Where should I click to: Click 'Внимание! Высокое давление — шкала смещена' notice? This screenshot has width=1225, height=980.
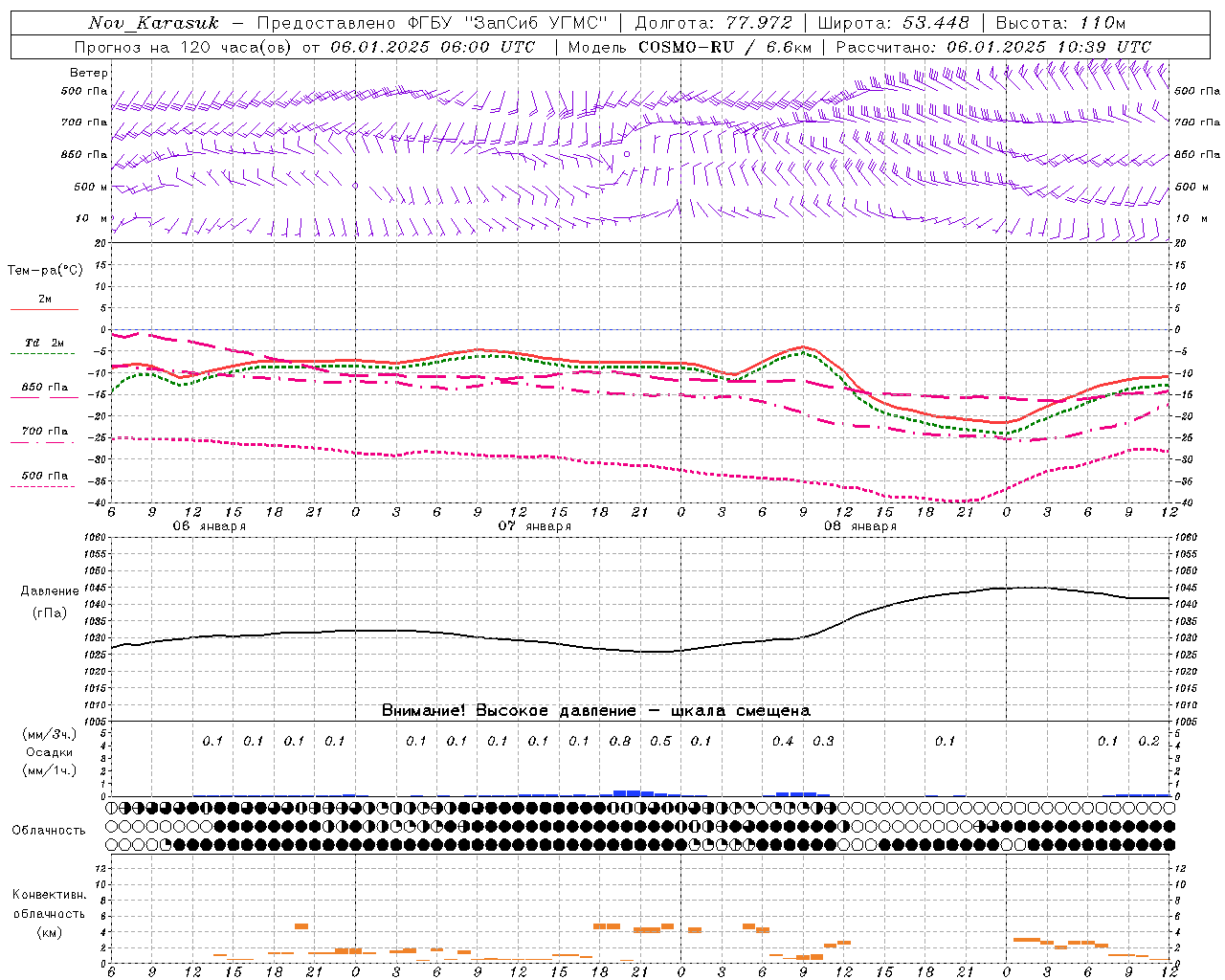point(596,711)
